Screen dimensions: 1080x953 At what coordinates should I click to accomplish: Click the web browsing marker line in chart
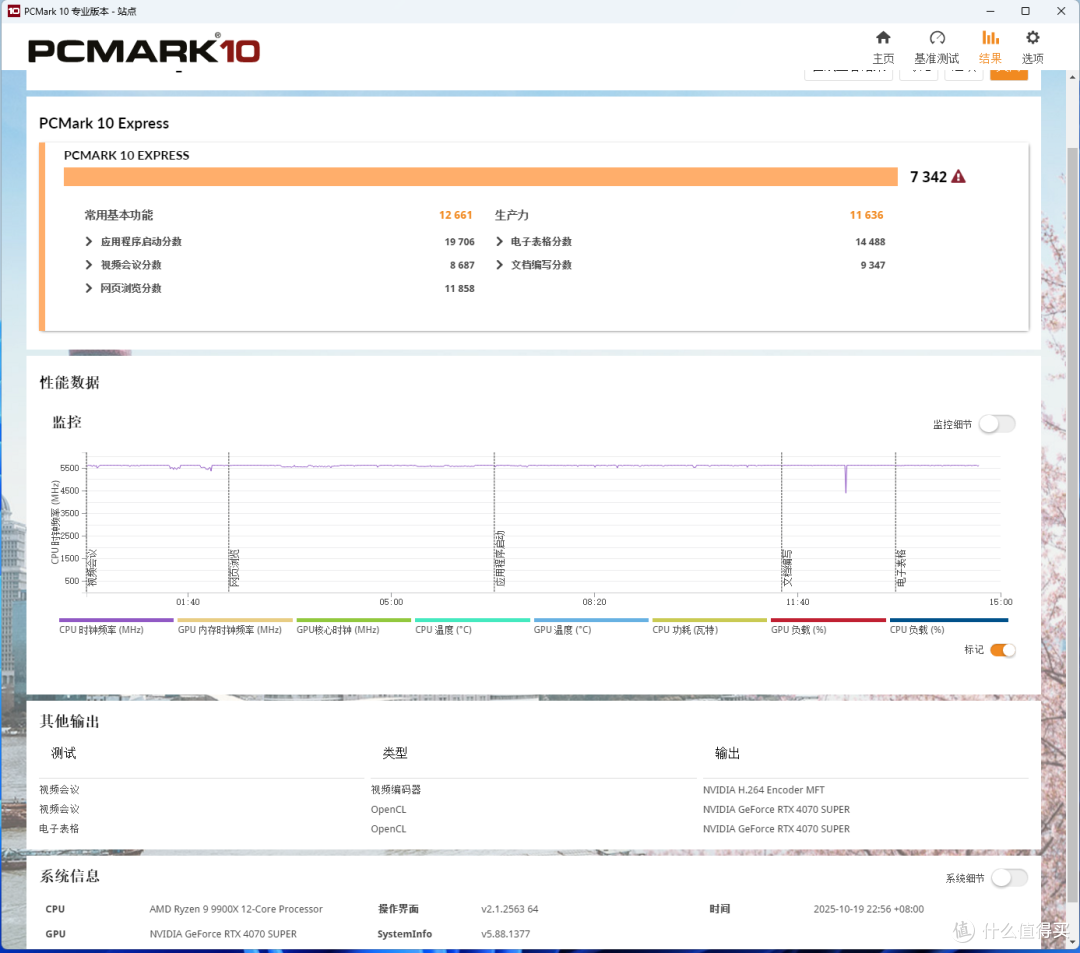tap(229, 521)
